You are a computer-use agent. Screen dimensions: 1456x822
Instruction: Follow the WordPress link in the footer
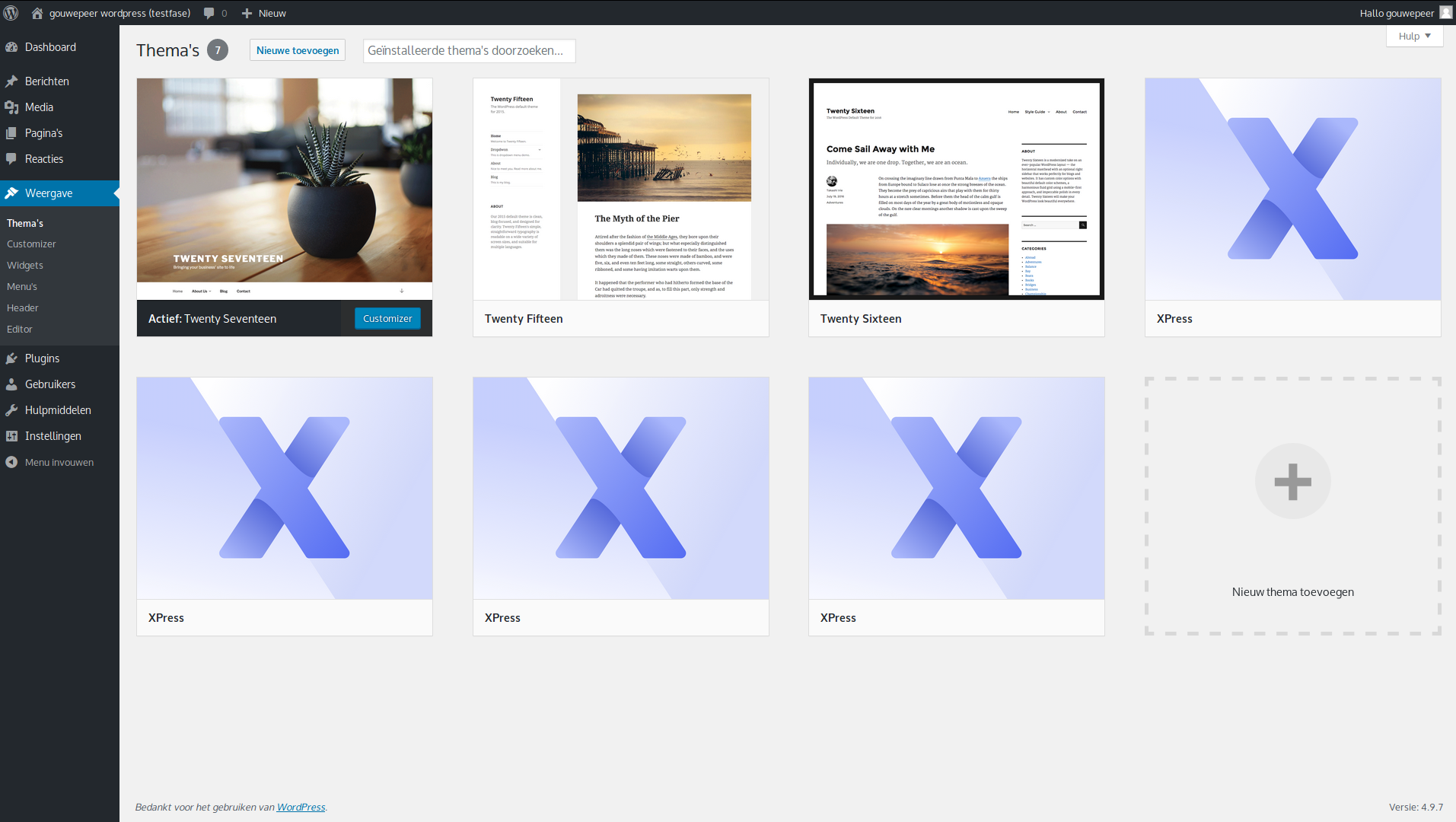pos(301,806)
